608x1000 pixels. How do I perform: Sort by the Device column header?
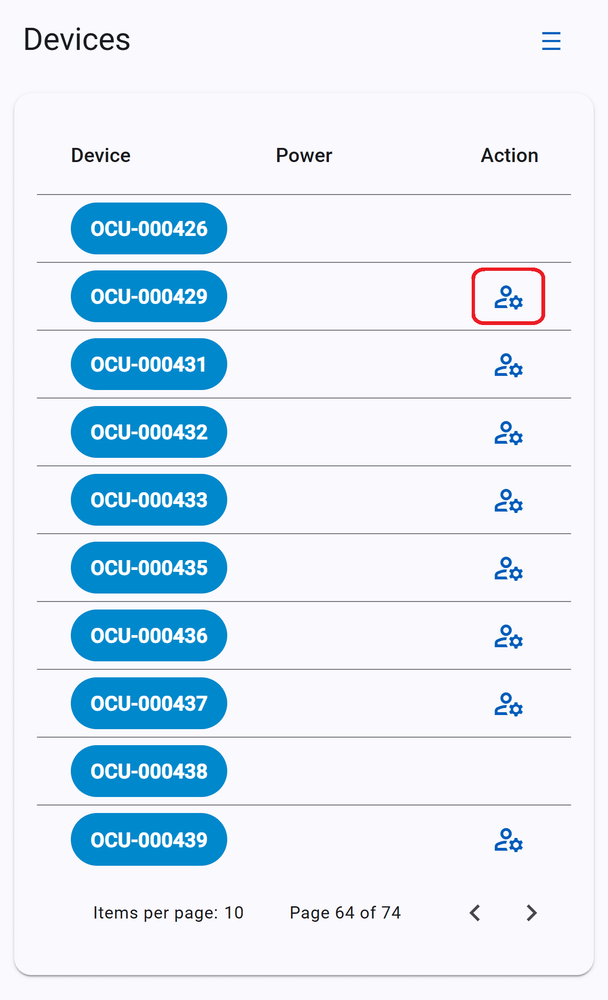[101, 155]
